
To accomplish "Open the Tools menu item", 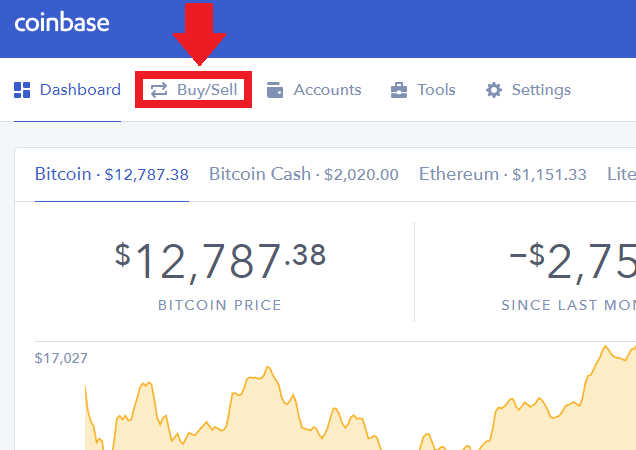I will point(423,90).
